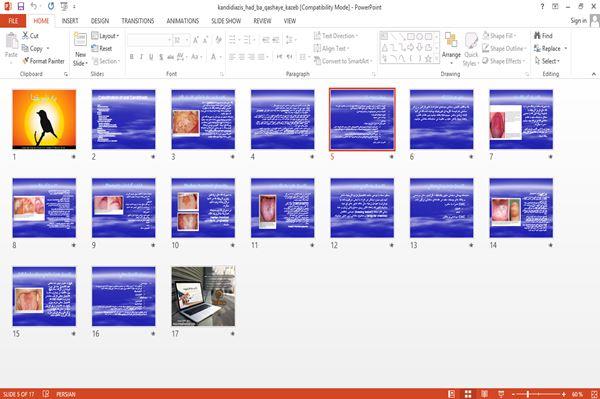Toggle Underline formatting
600x399 pixels.
pyautogui.click(x=151, y=57)
